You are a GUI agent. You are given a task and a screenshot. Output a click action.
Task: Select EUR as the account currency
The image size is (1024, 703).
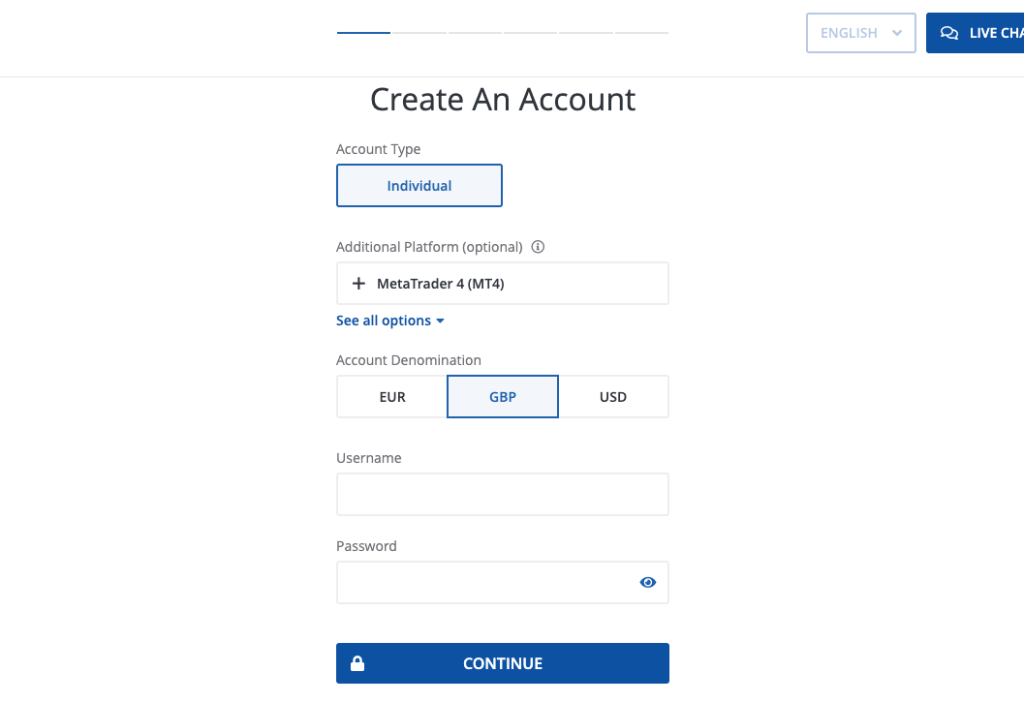[x=391, y=396]
